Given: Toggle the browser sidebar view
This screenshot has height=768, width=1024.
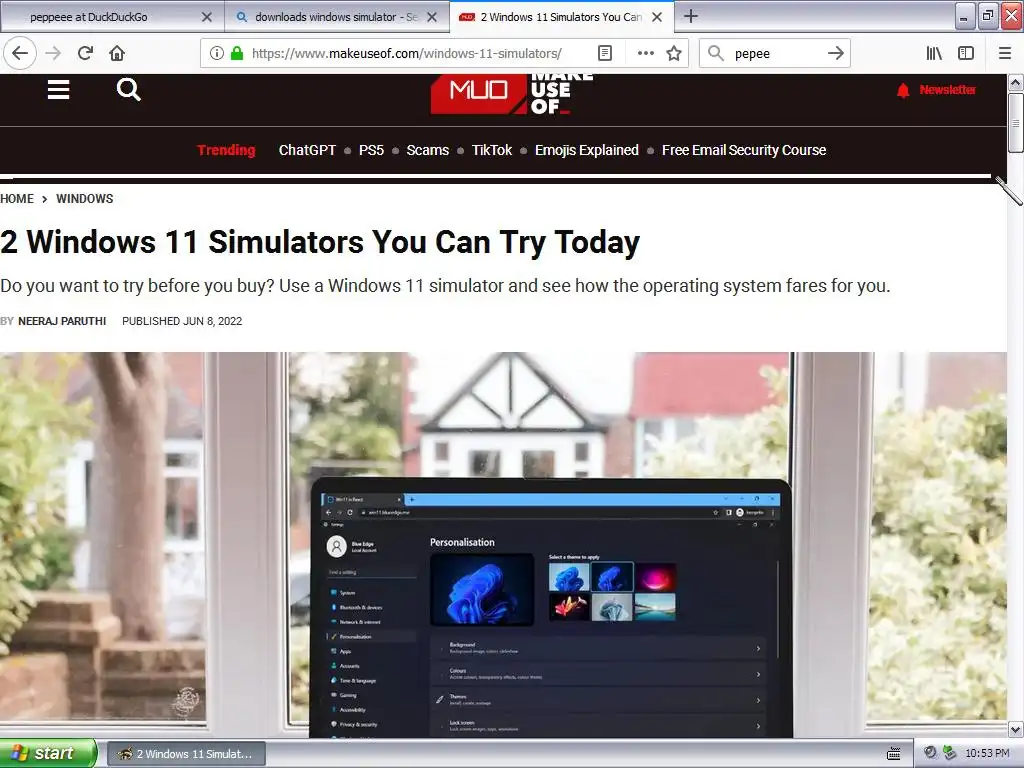Looking at the screenshot, I should (x=966, y=54).
